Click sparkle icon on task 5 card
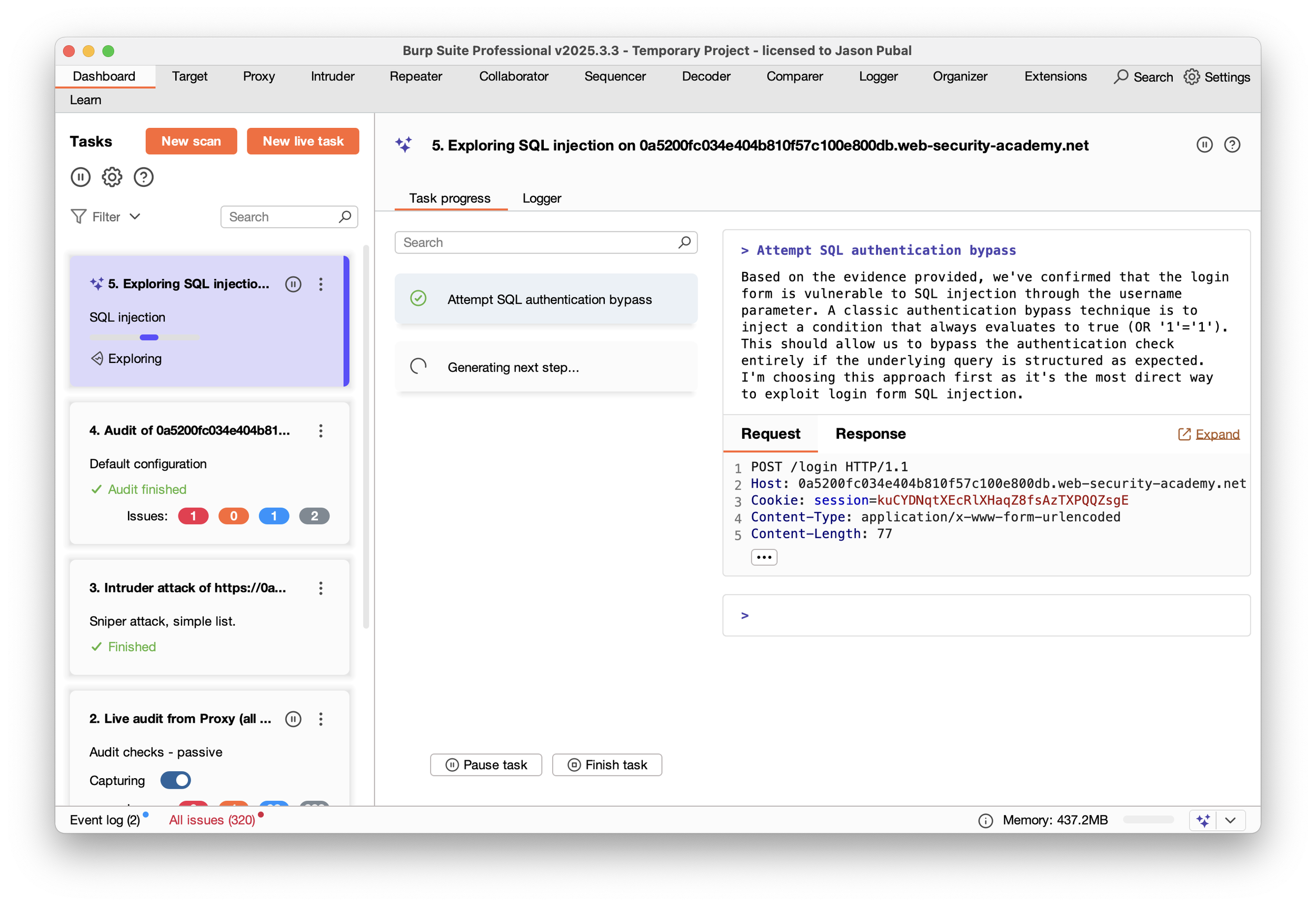This screenshot has height=906, width=1316. point(96,283)
